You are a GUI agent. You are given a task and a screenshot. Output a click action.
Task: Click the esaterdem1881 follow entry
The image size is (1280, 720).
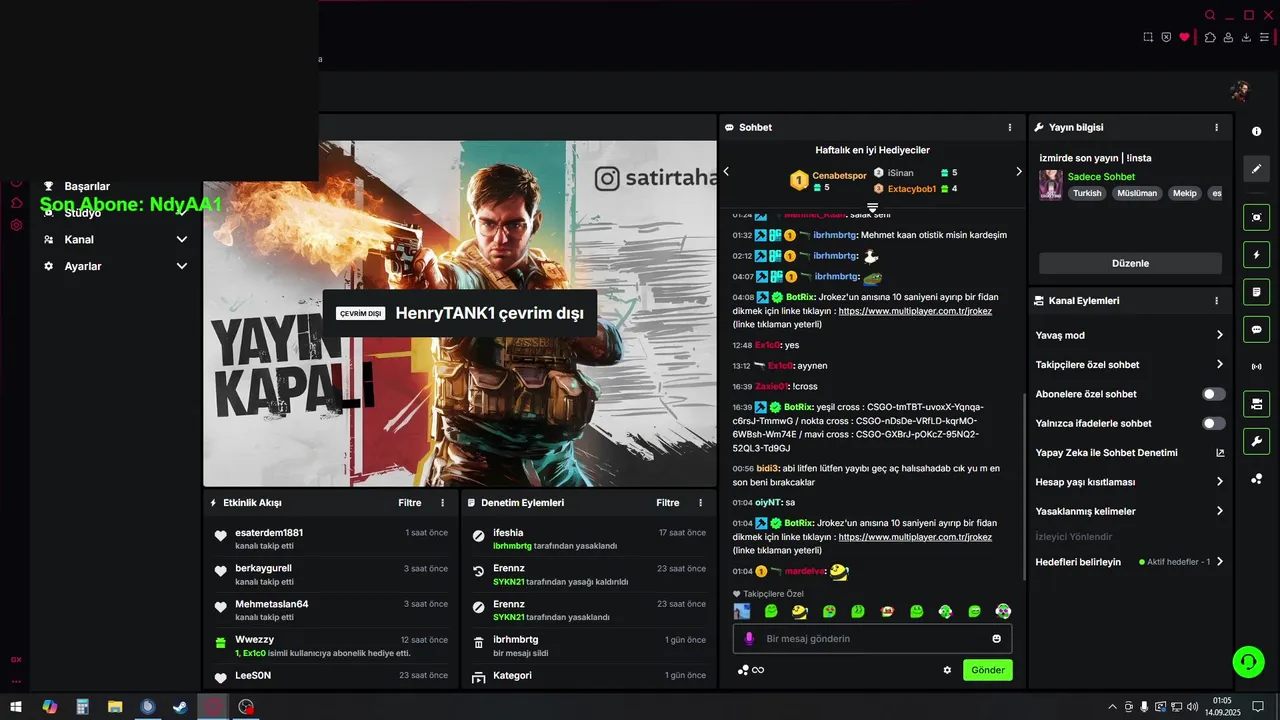click(329, 539)
